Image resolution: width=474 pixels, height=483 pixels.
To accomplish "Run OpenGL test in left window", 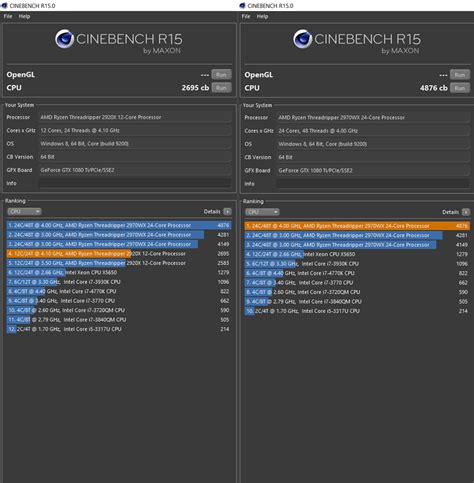I will click(x=221, y=74).
